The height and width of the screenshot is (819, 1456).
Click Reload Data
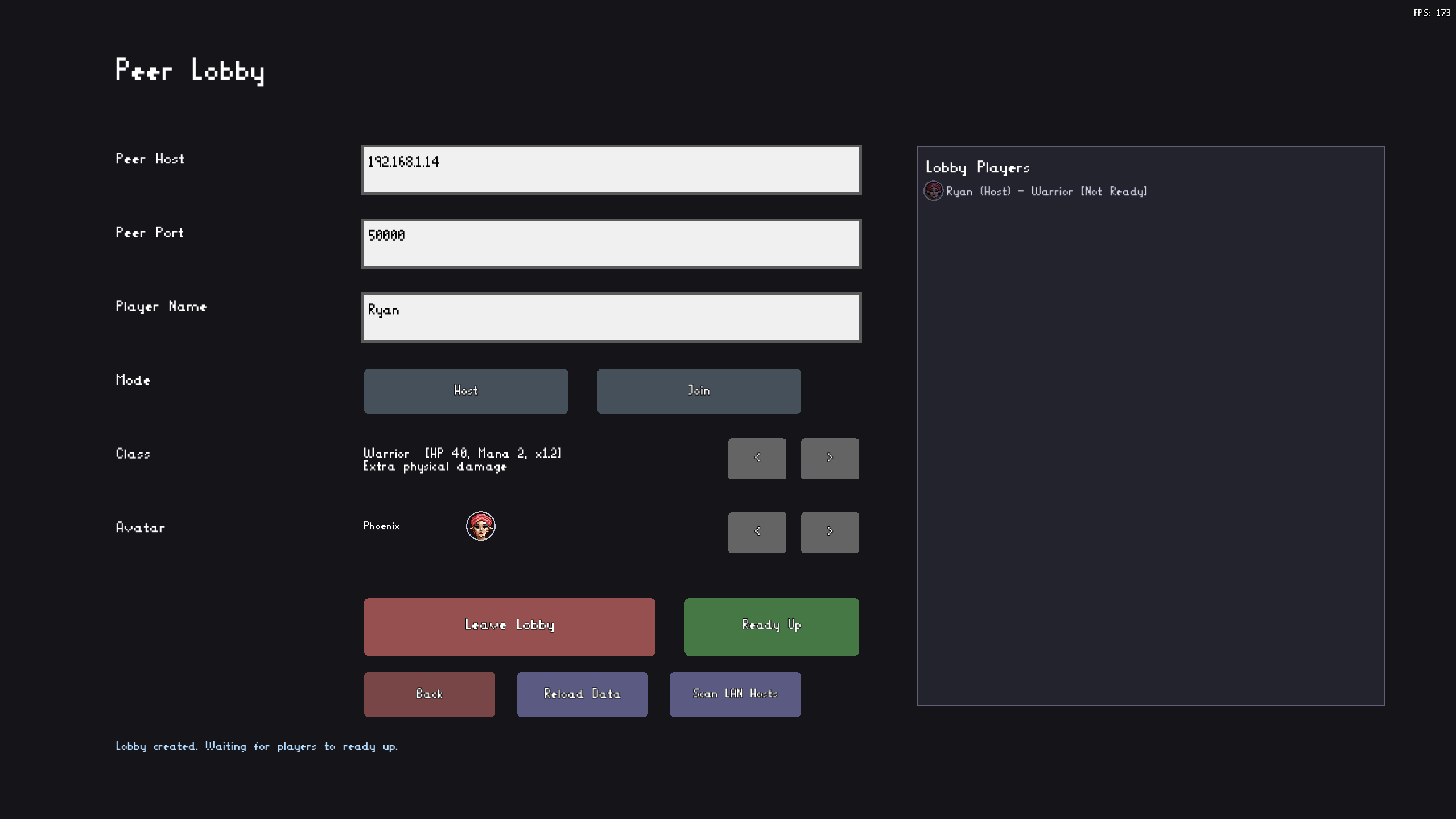tap(582, 694)
